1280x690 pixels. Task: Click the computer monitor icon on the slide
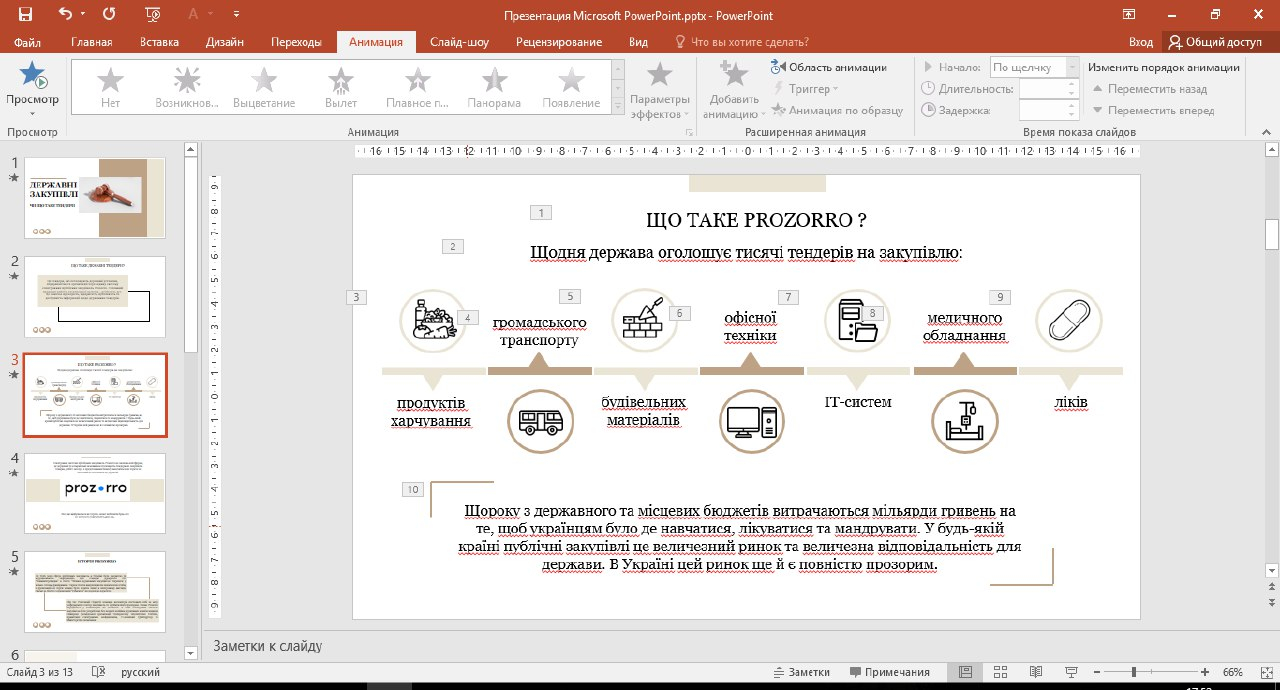tap(753, 421)
